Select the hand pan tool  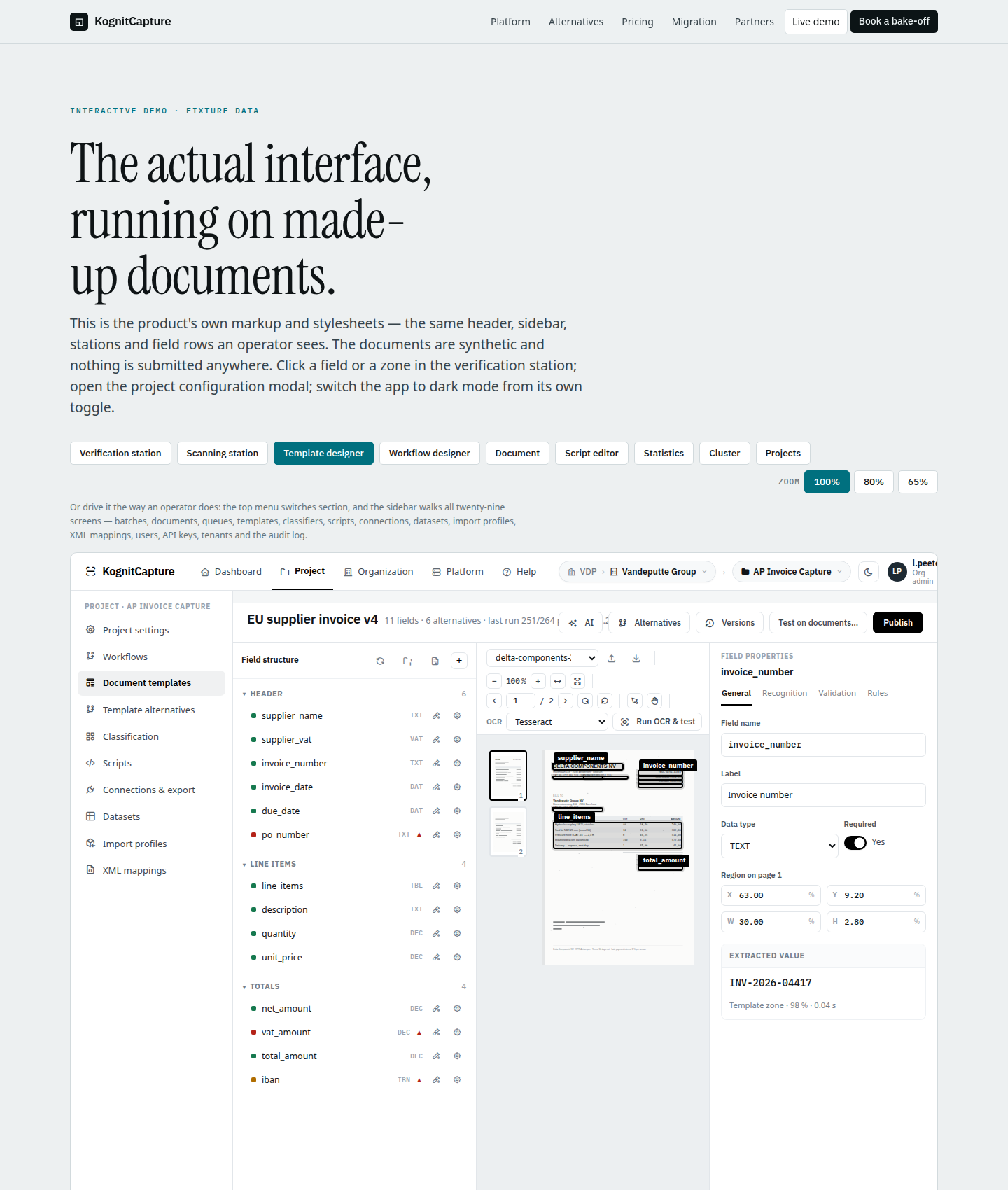654,701
